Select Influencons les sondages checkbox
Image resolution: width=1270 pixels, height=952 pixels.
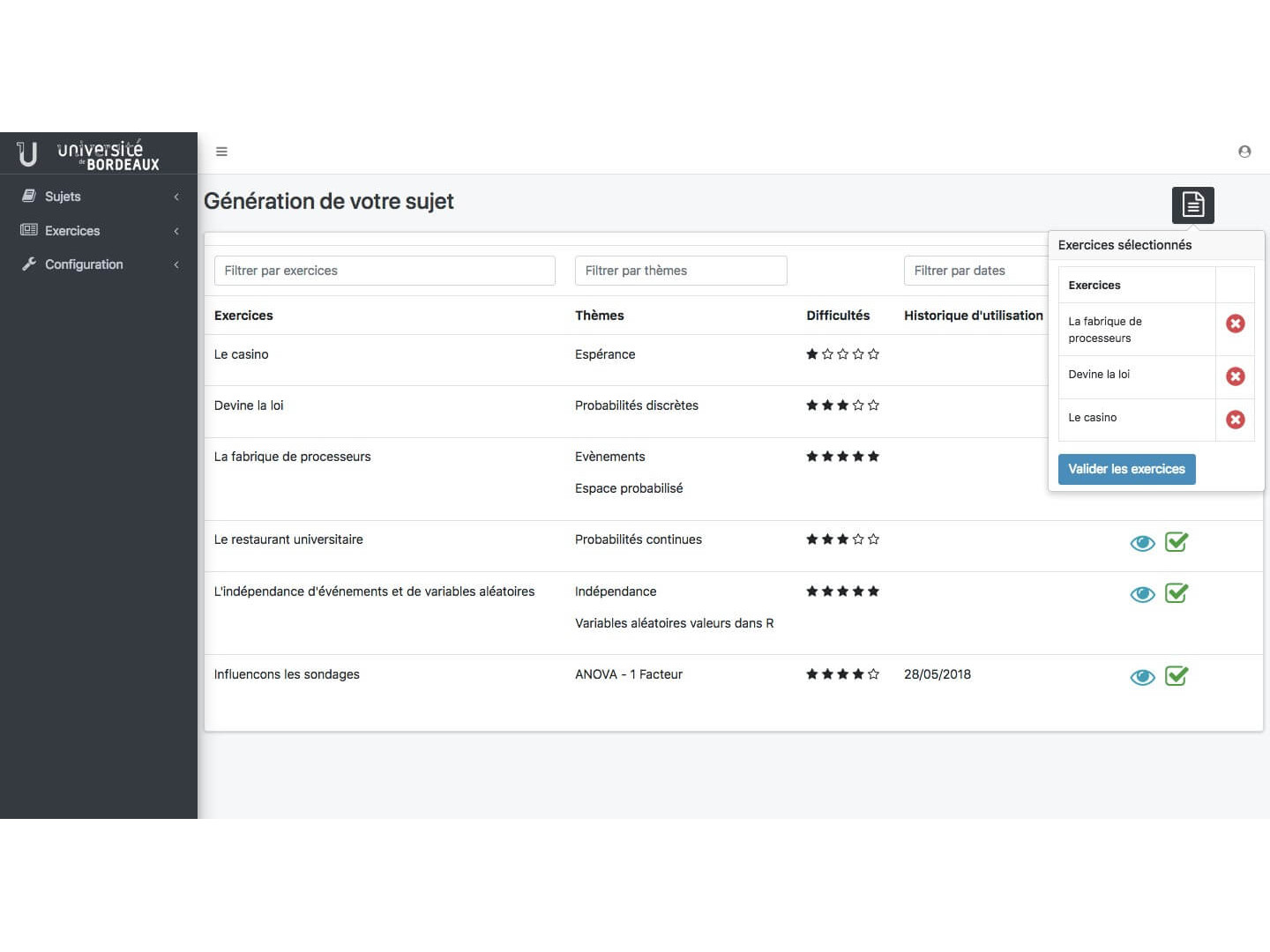coord(1177,676)
